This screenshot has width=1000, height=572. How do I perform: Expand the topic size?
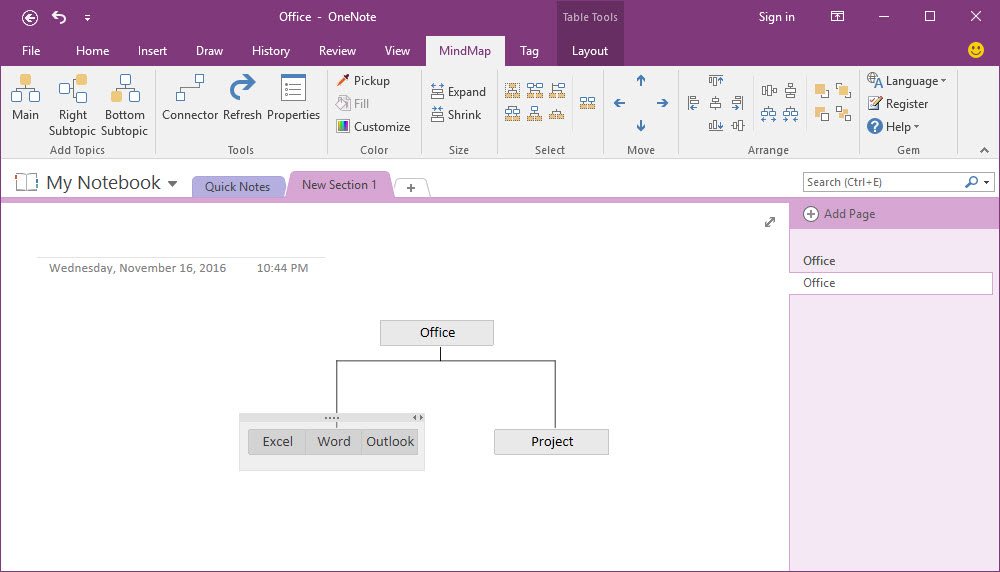458,92
